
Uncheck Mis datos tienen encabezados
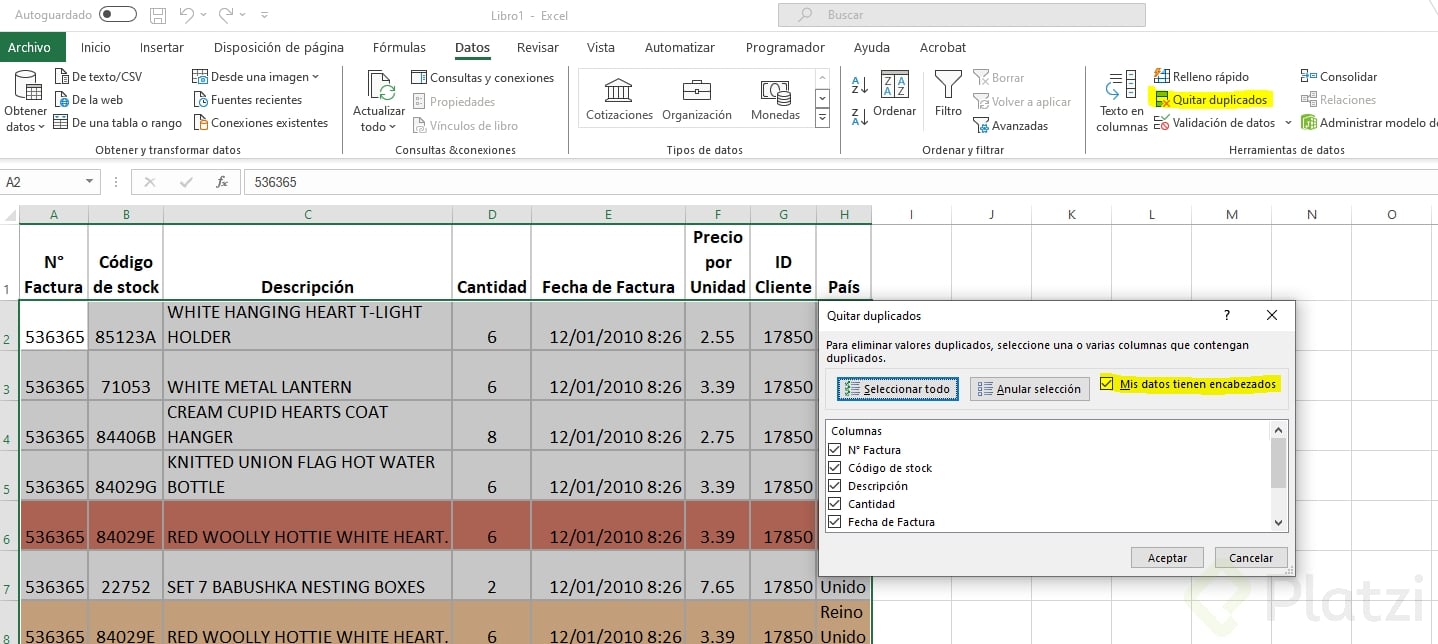click(x=1107, y=384)
